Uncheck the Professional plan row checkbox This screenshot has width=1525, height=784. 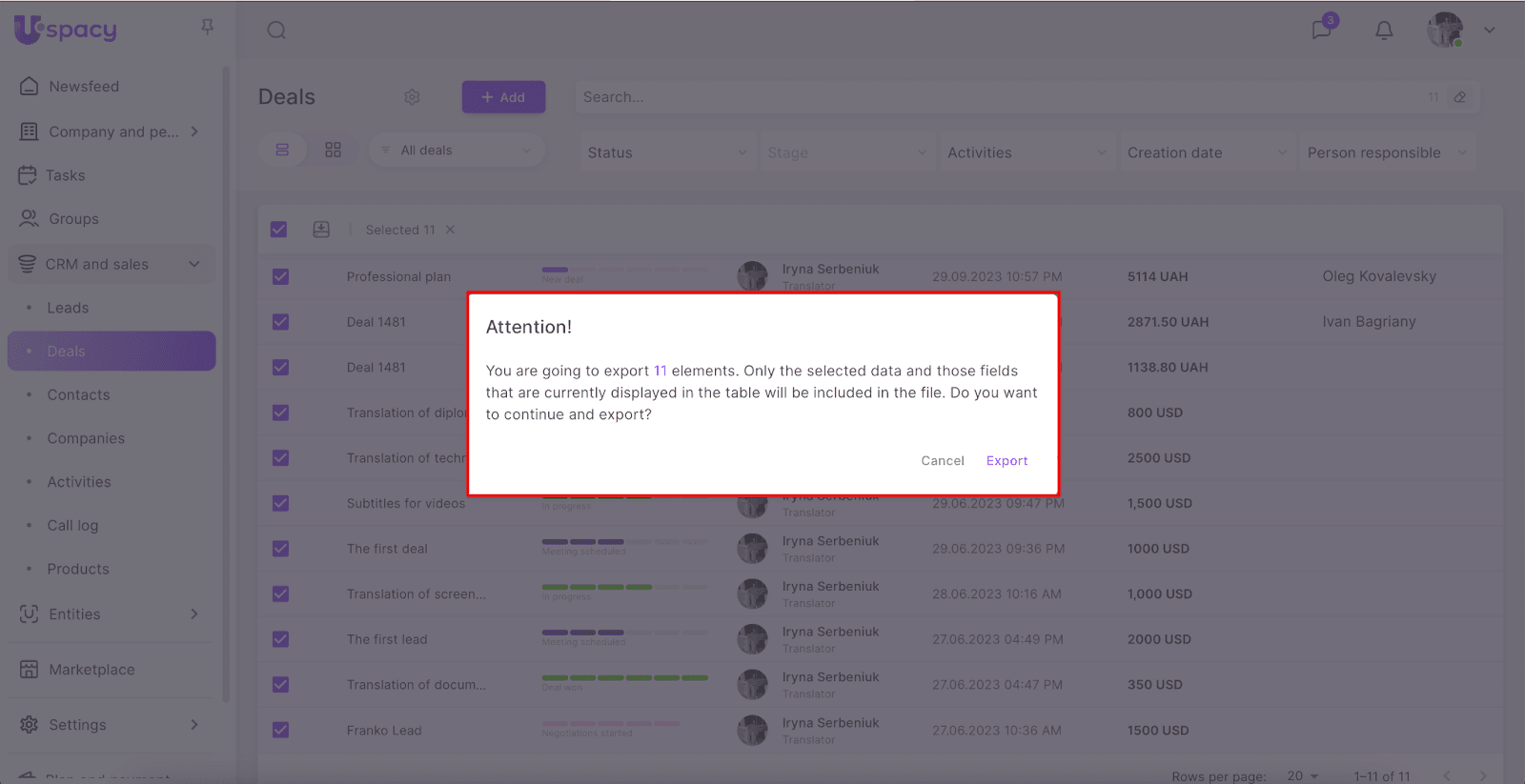coord(280,276)
